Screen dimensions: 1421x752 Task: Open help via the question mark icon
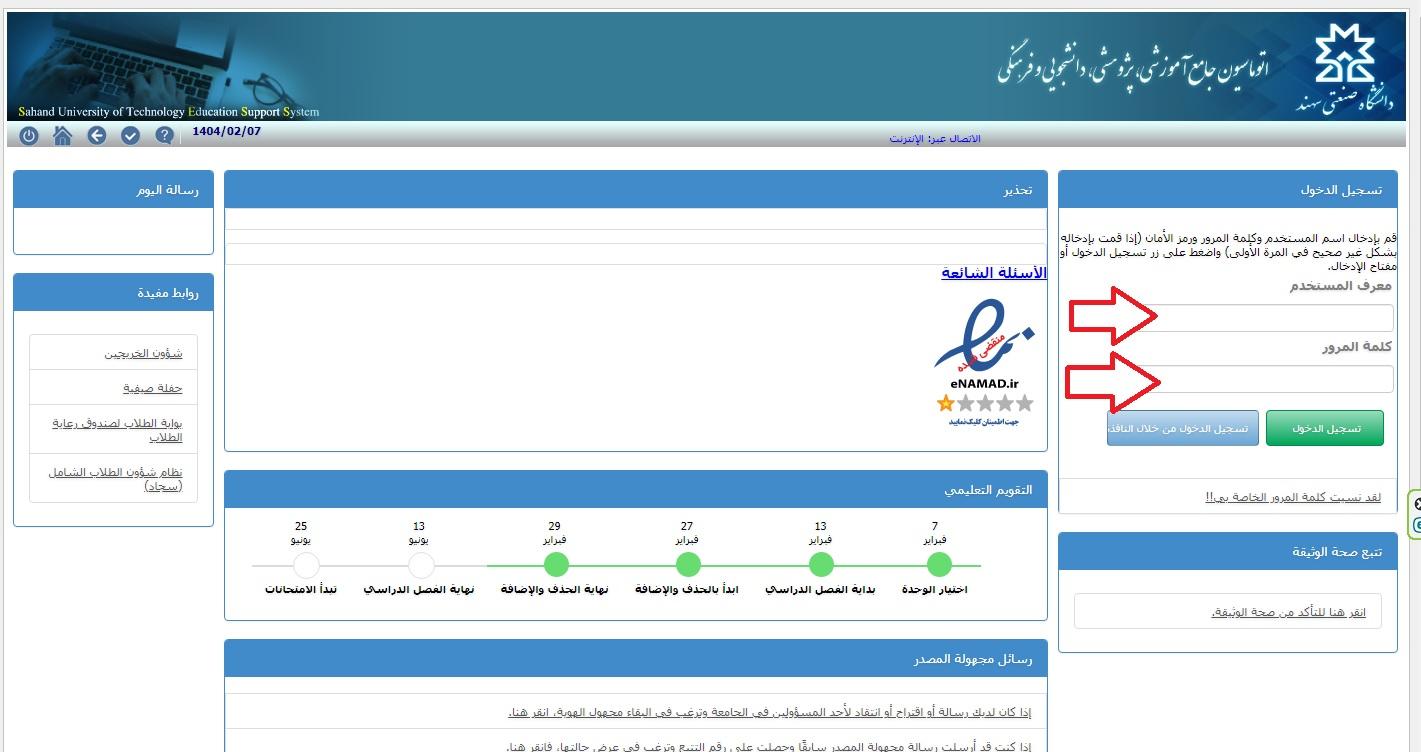(x=165, y=136)
